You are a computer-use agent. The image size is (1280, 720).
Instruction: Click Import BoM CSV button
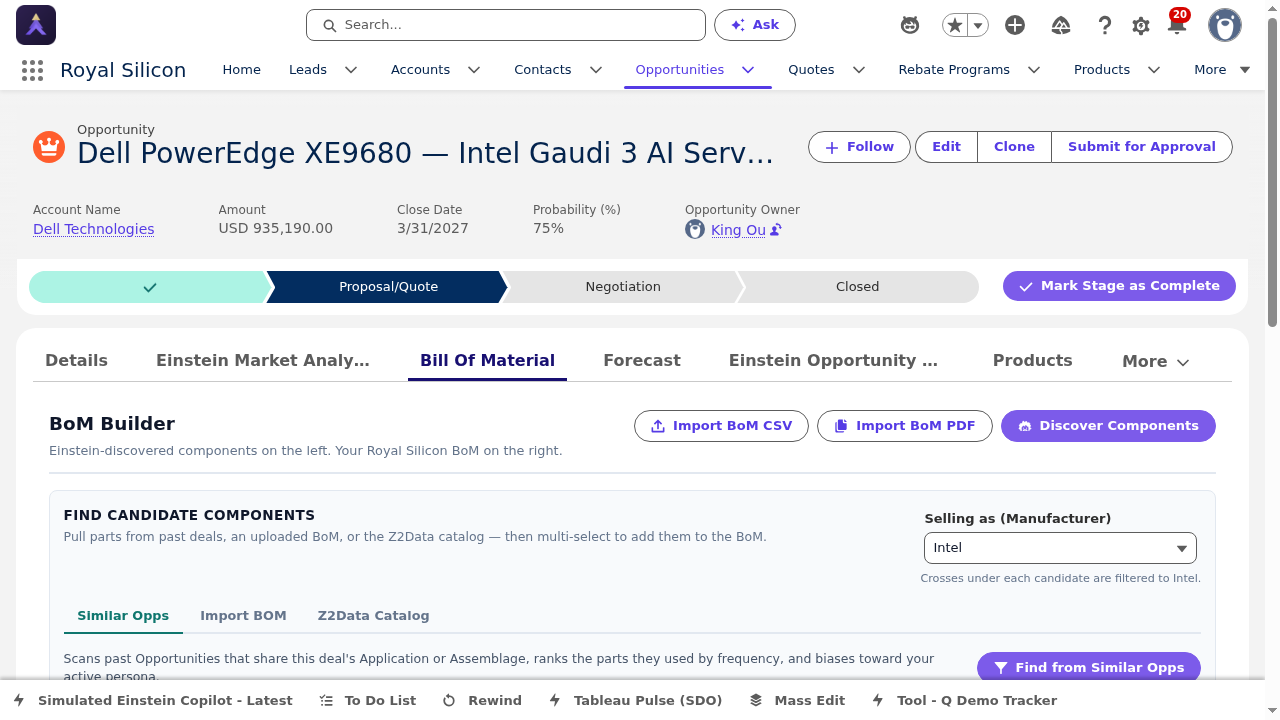[722, 426]
